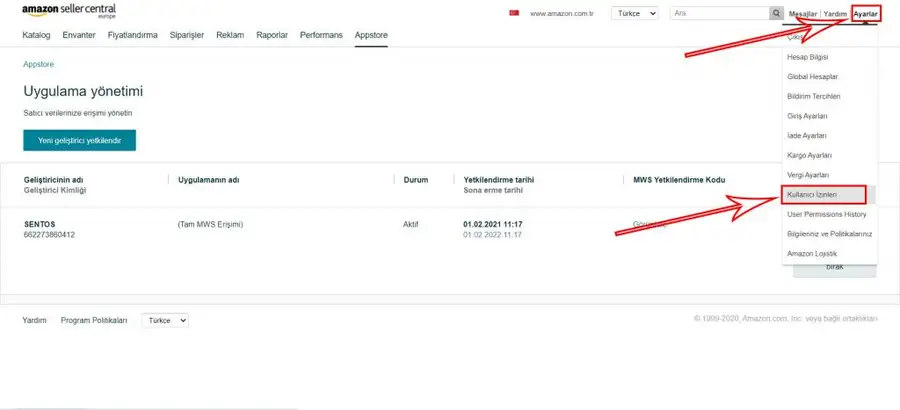The width and height of the screenshot is (900, 410).
Task: Choose Bildirim Tercihleri from settings menu
Action: tap(813, 96)
